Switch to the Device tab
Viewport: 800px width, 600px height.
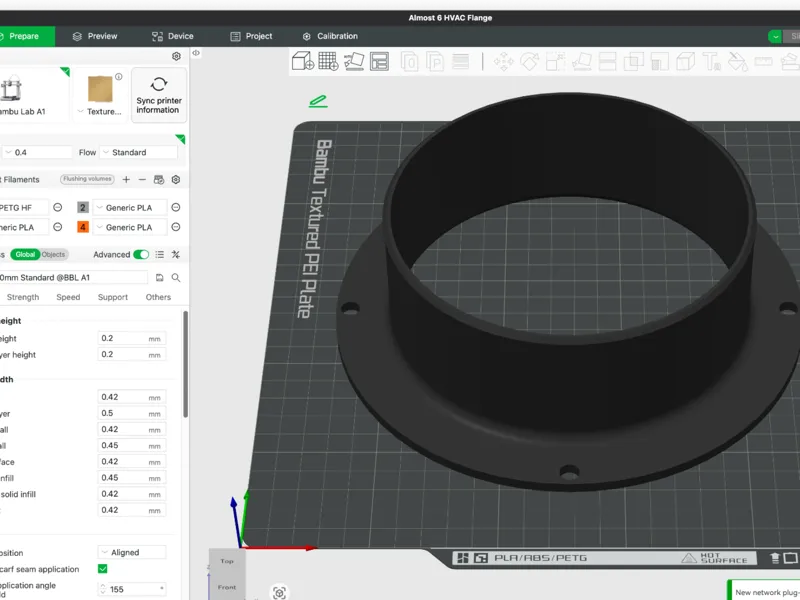coord(173,36)
